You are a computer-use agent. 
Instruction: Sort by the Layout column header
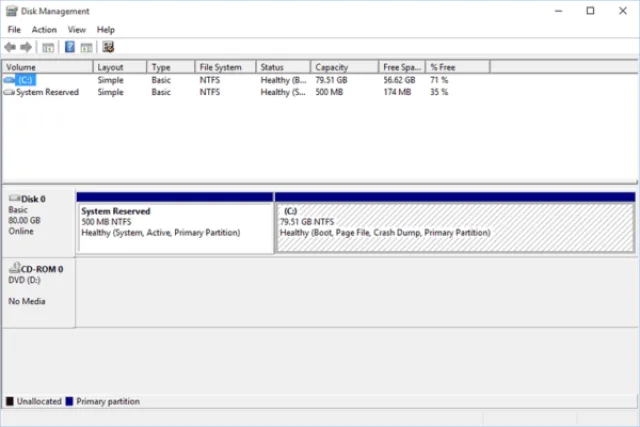coord(120,67)
